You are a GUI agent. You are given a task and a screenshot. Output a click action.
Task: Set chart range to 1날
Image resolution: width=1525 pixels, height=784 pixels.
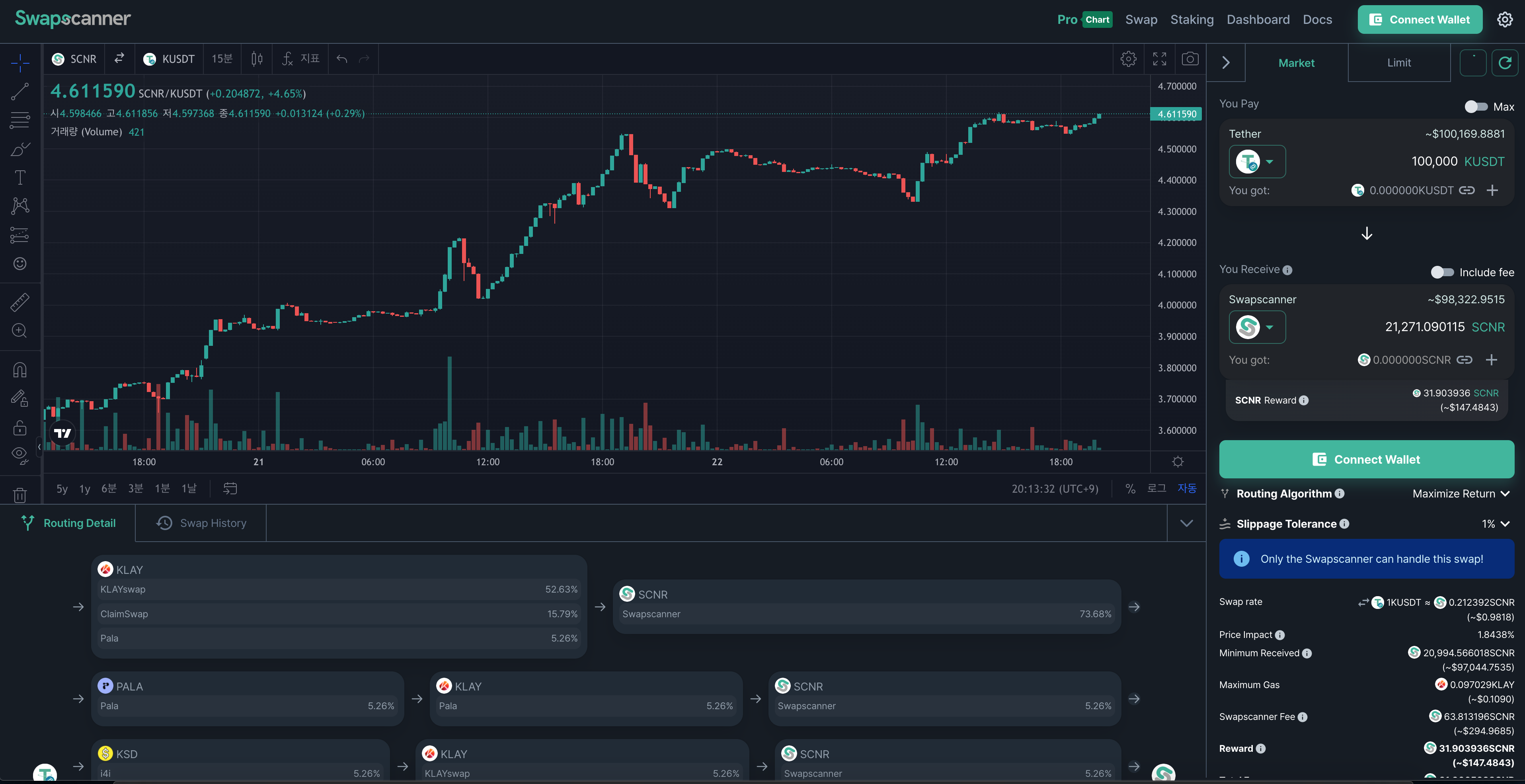tap(189, 489)
